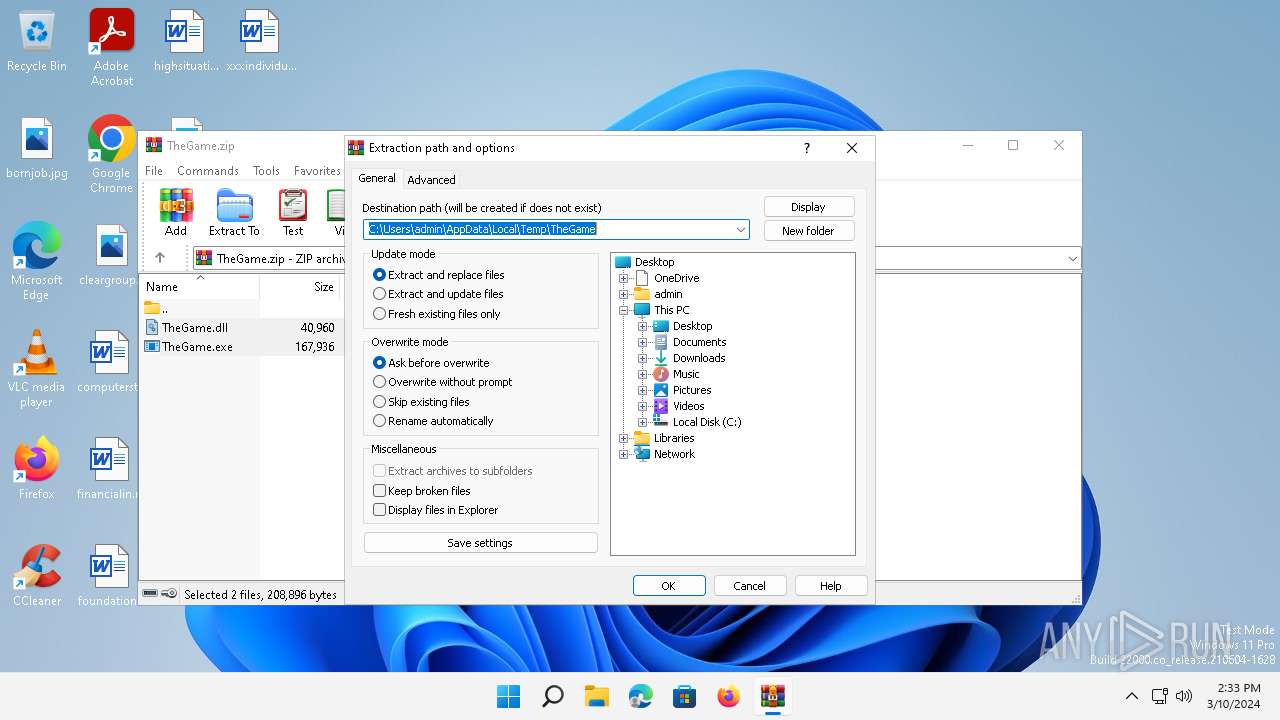Click the Help button in dialog
This screenshot has width=1280, height=720.
pos(830,586)
